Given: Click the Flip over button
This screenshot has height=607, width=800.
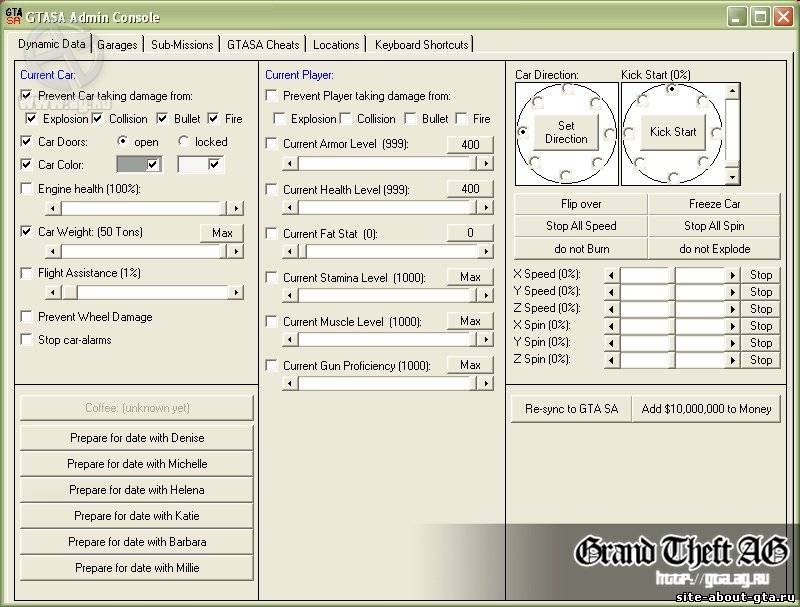Looking at the screenshot, I should [581, 204].
